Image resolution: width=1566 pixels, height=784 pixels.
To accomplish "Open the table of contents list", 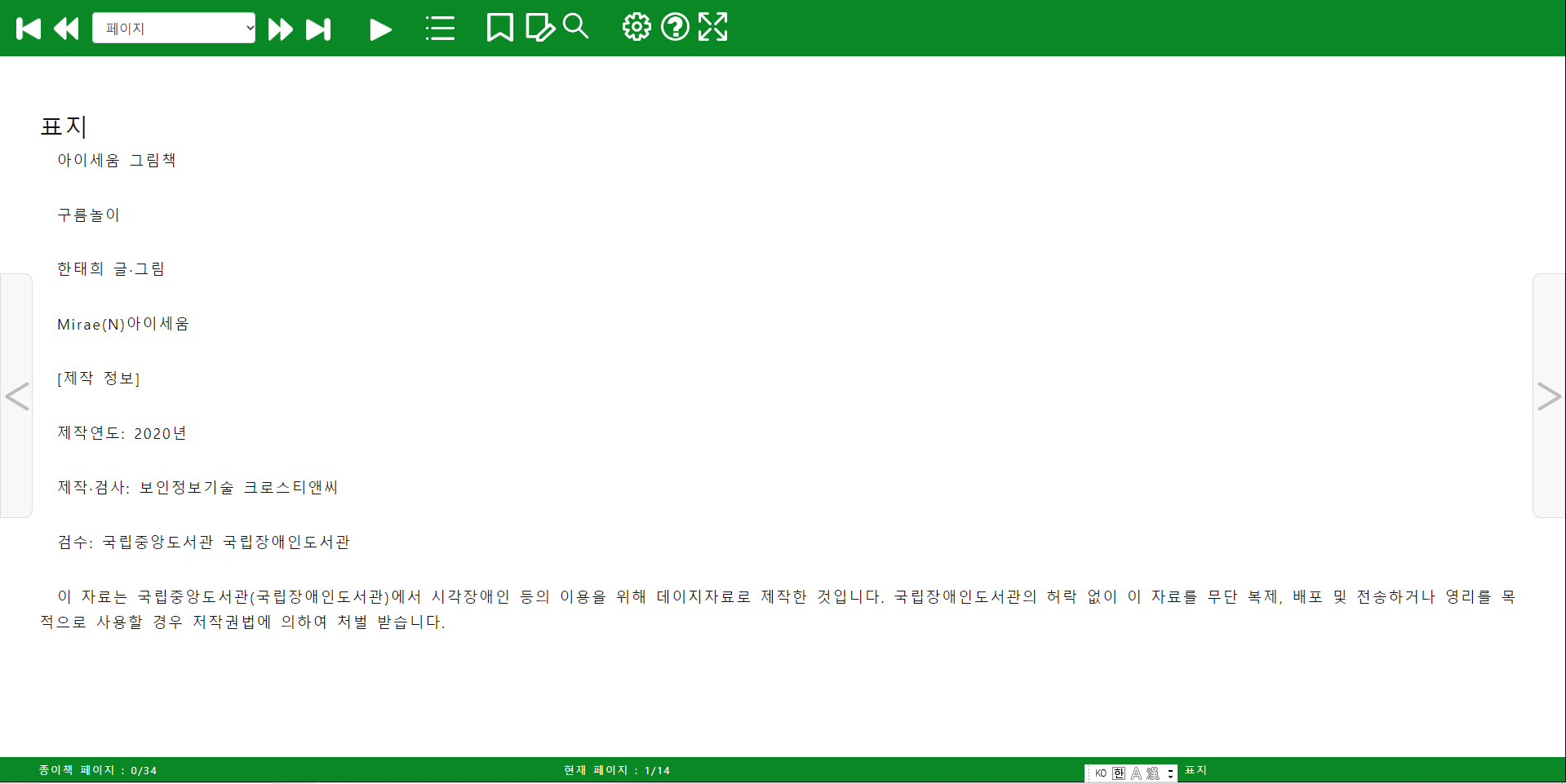I will click(440, 29).
